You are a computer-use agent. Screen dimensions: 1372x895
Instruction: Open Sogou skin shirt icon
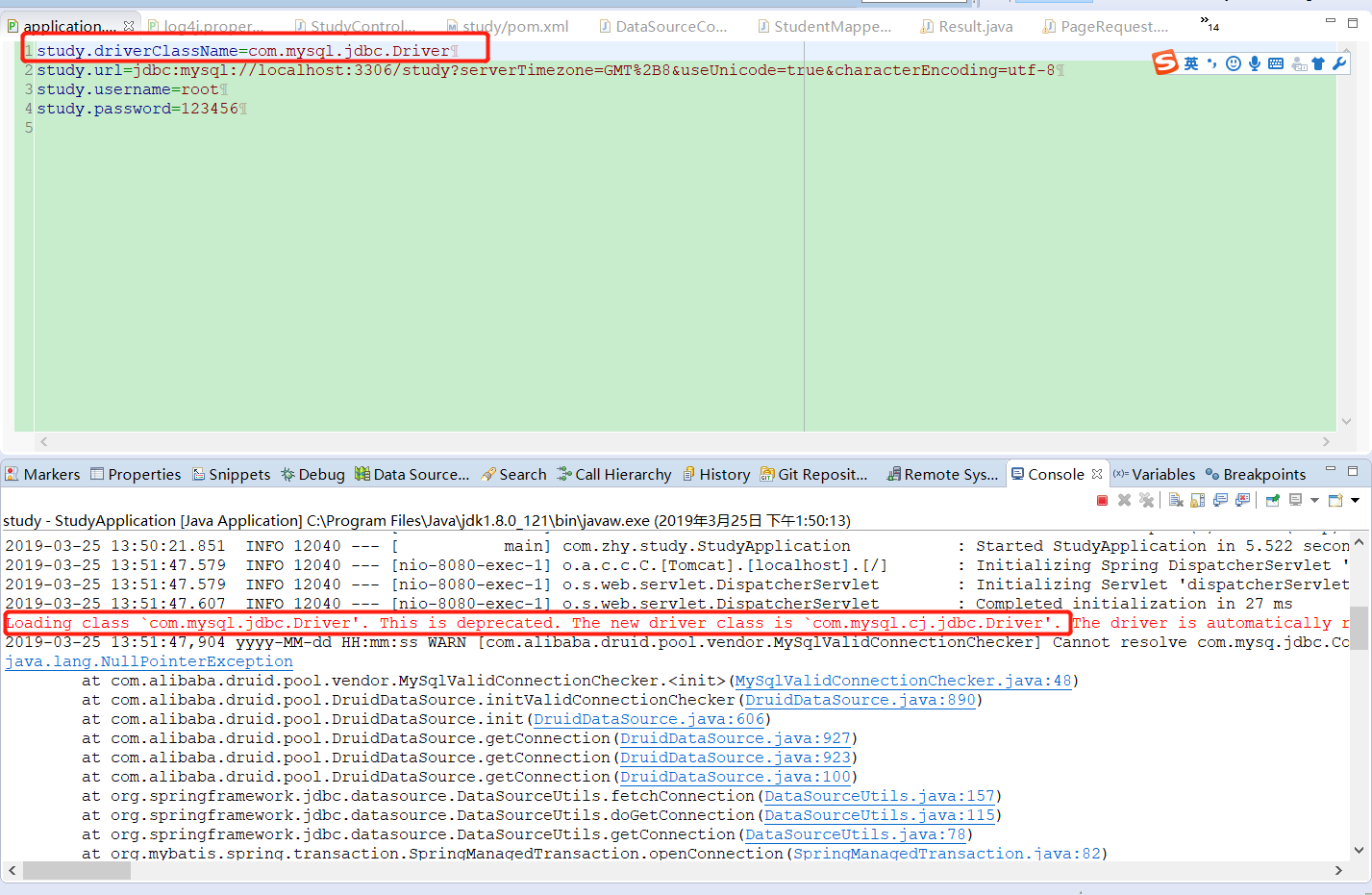pos(1318,63)
